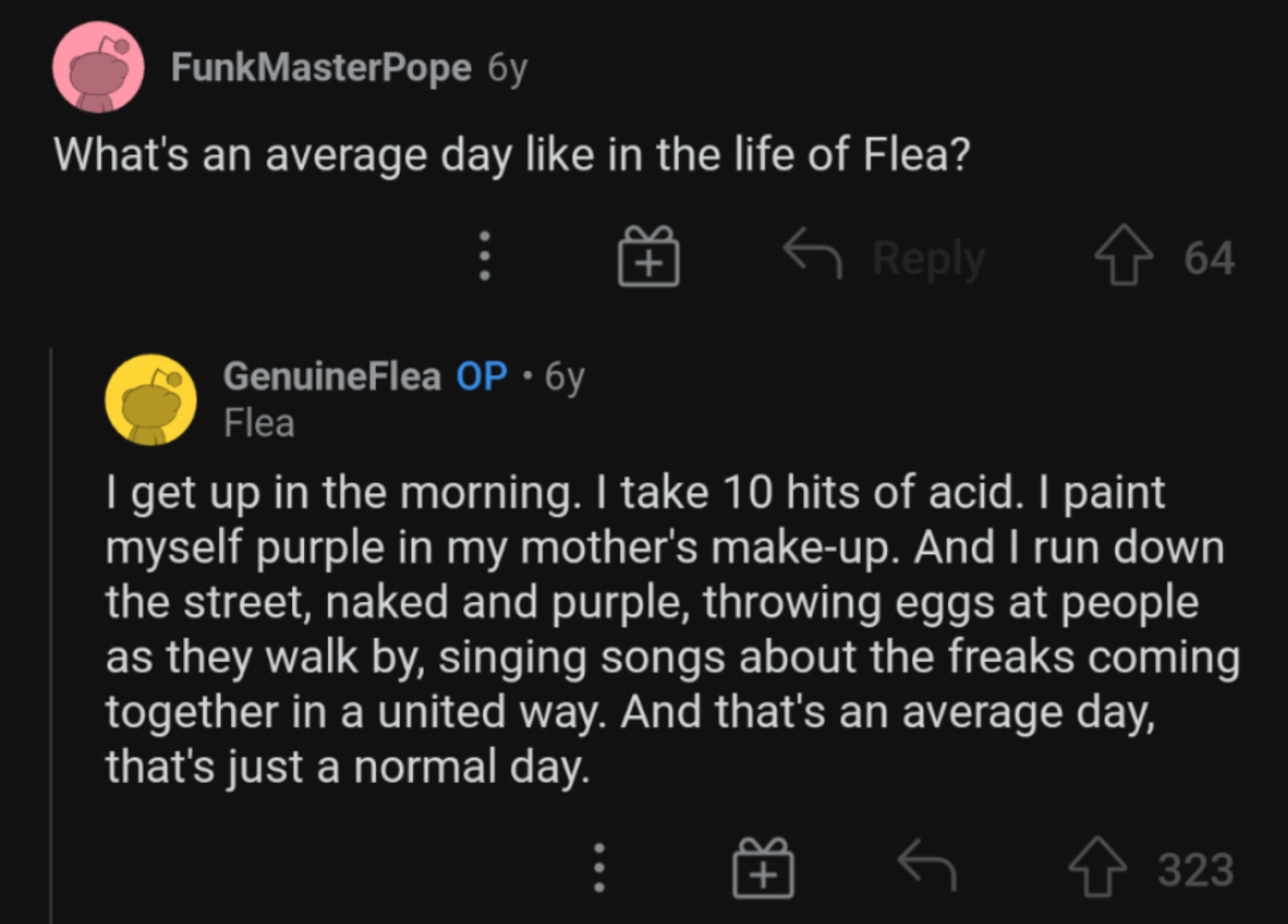This screenshot has height=924, width=1288.
Task: Reply to GenuineFlea's comment
Action: point(927,866)
